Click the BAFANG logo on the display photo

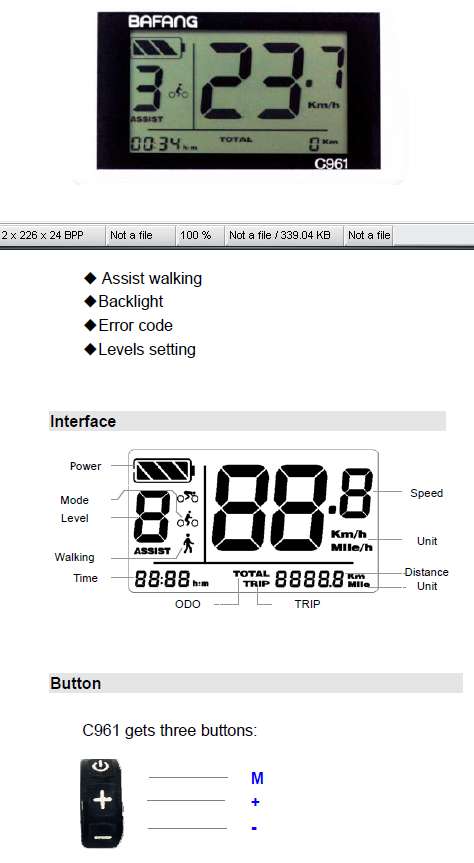(162, 22)
